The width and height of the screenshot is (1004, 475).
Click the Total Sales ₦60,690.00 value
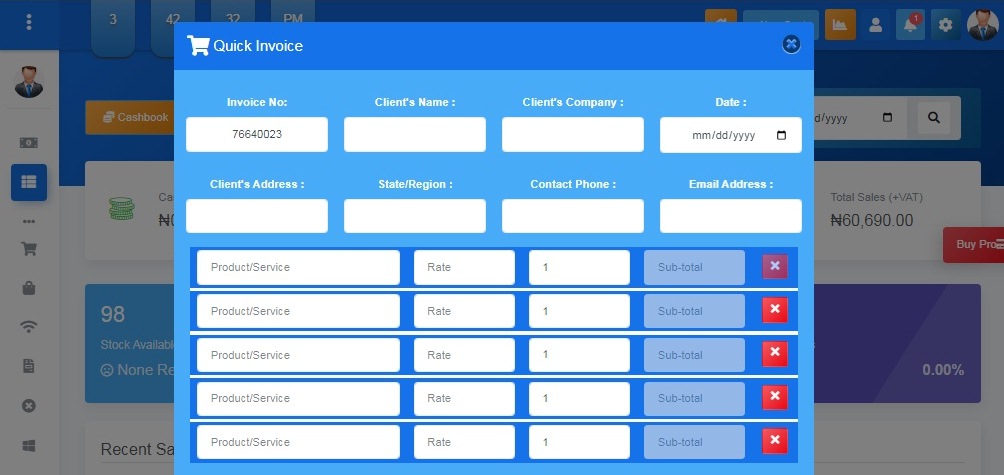coord(871,220)
